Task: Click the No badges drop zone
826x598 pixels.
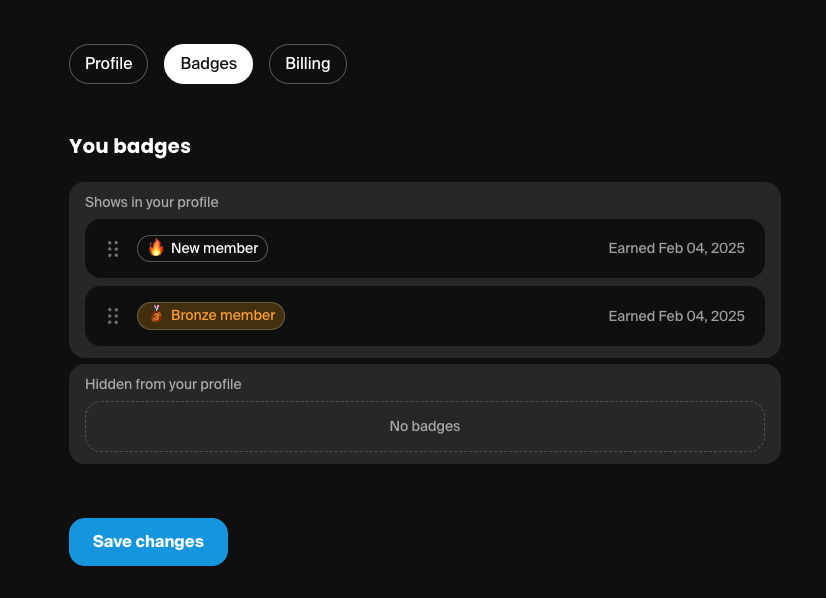Action: click(x=425, y=426)
